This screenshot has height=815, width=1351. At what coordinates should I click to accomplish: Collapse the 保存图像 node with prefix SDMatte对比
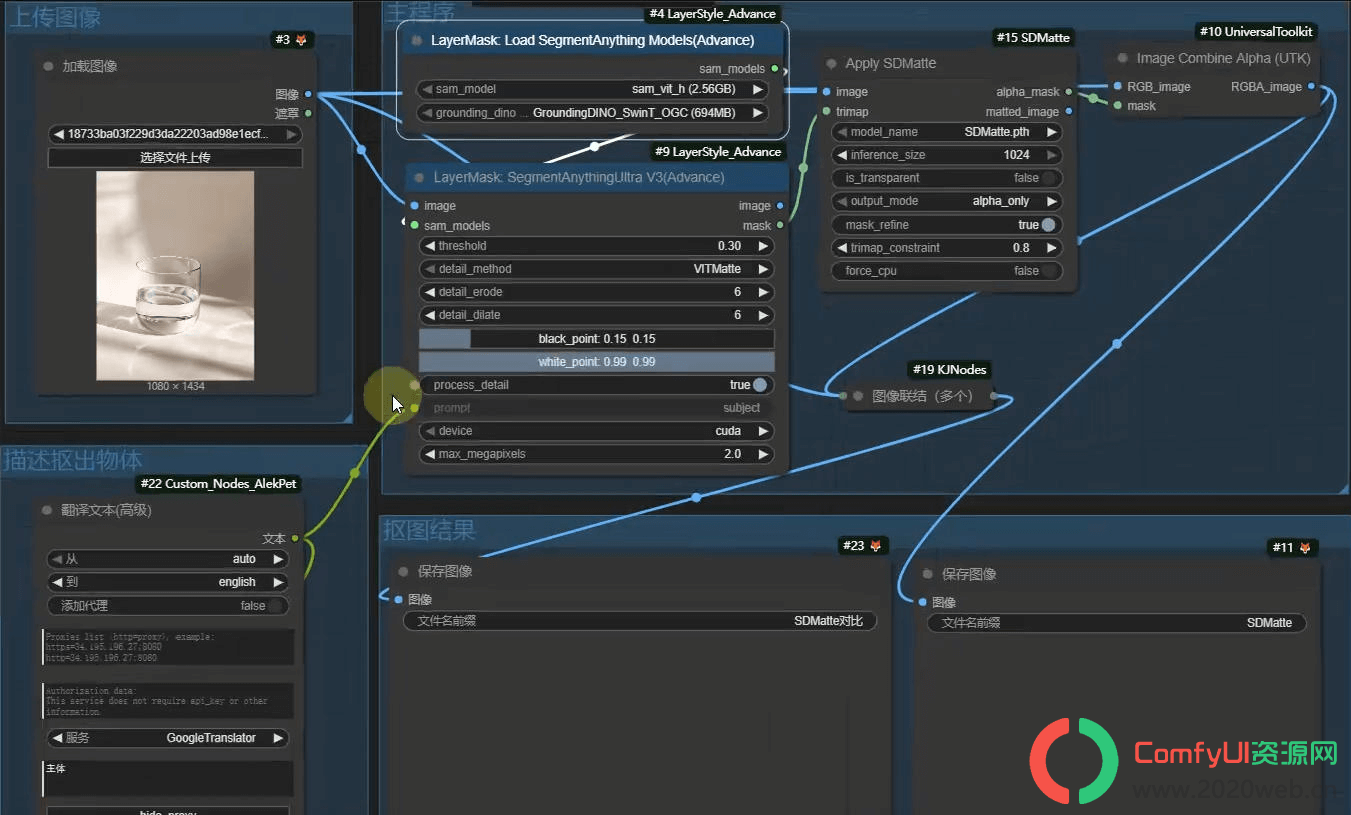(404, 572)
